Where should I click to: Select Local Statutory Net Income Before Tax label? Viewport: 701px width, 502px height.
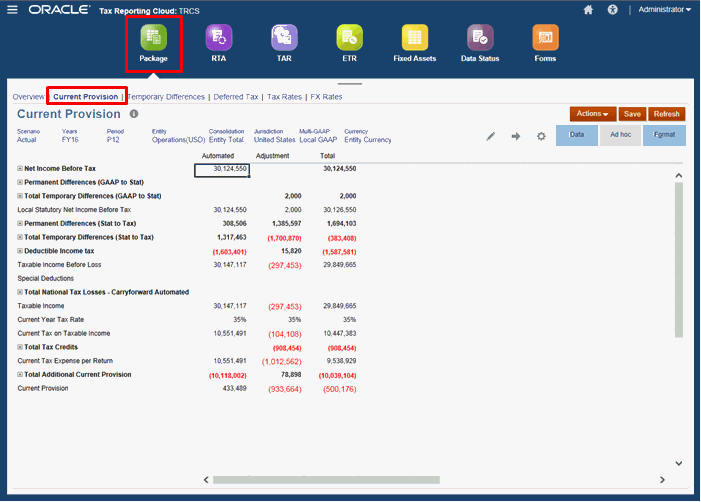(x=74, y=210)
